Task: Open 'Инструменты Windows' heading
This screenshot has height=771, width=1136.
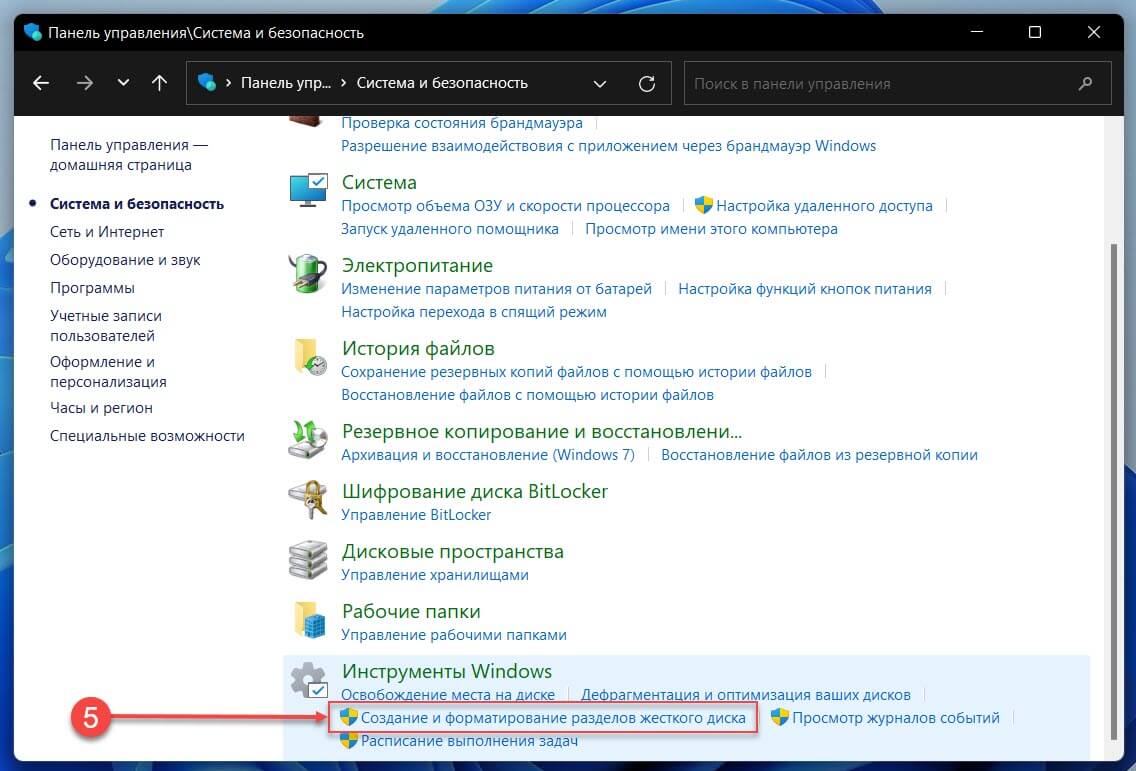Action: 447,671
